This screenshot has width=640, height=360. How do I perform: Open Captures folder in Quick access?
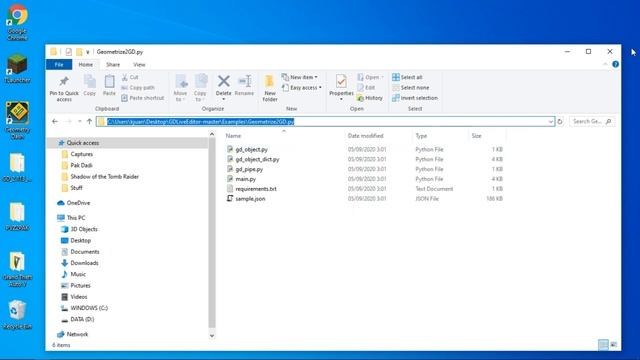pos(81,154)
